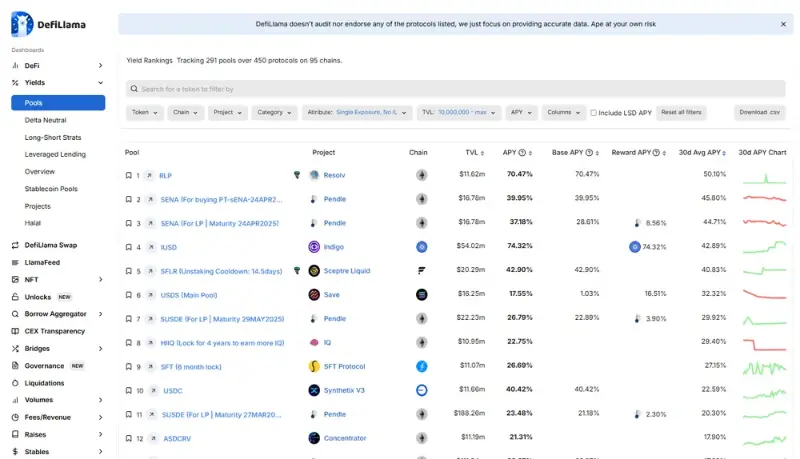
Task: Click the chain icon in IUSD row
Action: click(421, 247)
